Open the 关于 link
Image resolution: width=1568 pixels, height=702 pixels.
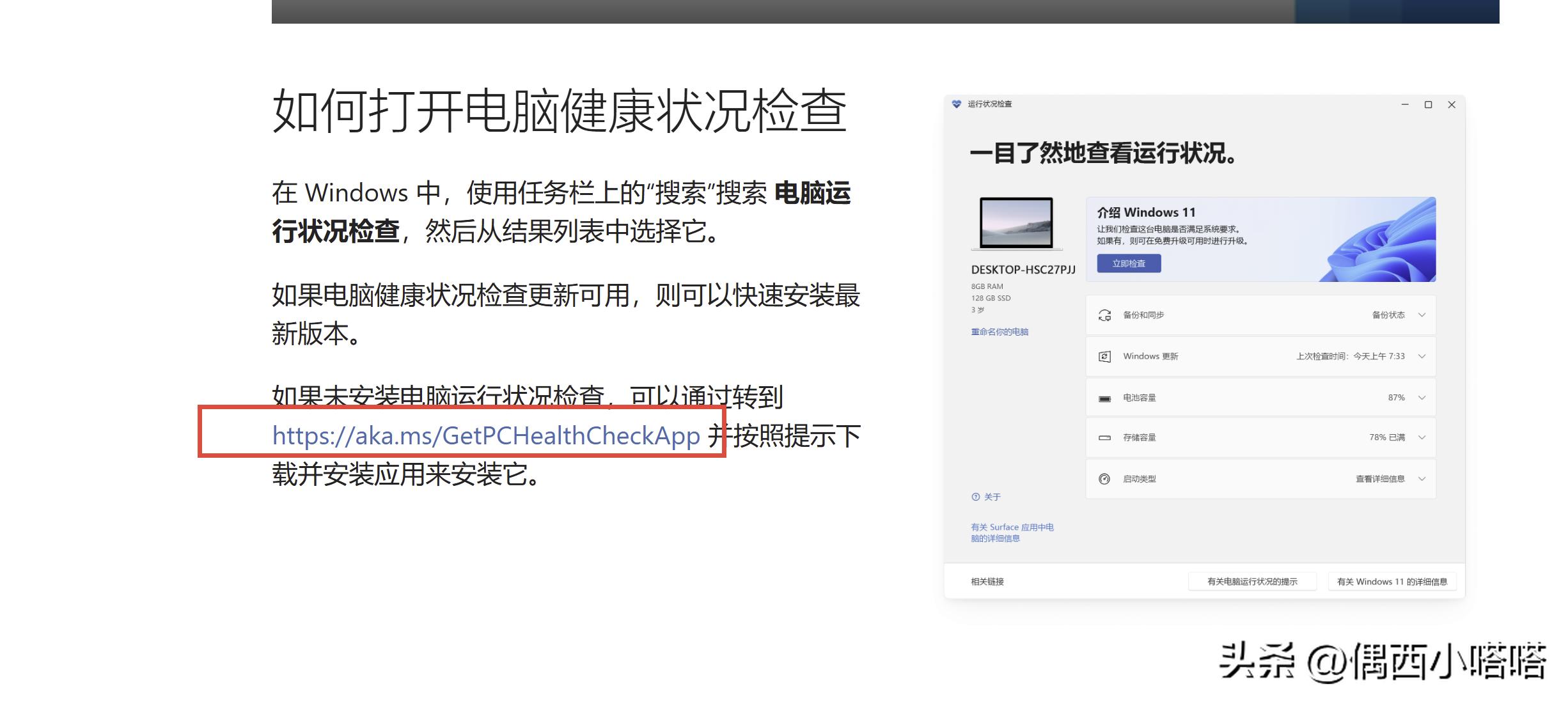[992, 497]
